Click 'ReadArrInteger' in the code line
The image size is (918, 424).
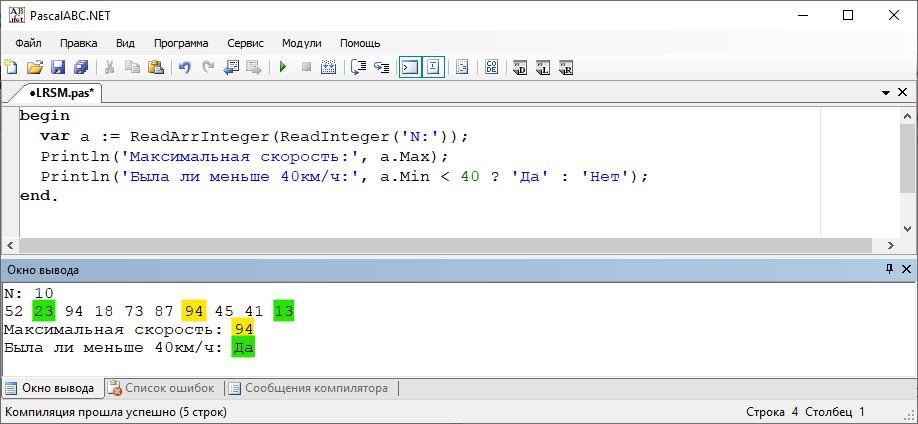(x=199, y=136)
